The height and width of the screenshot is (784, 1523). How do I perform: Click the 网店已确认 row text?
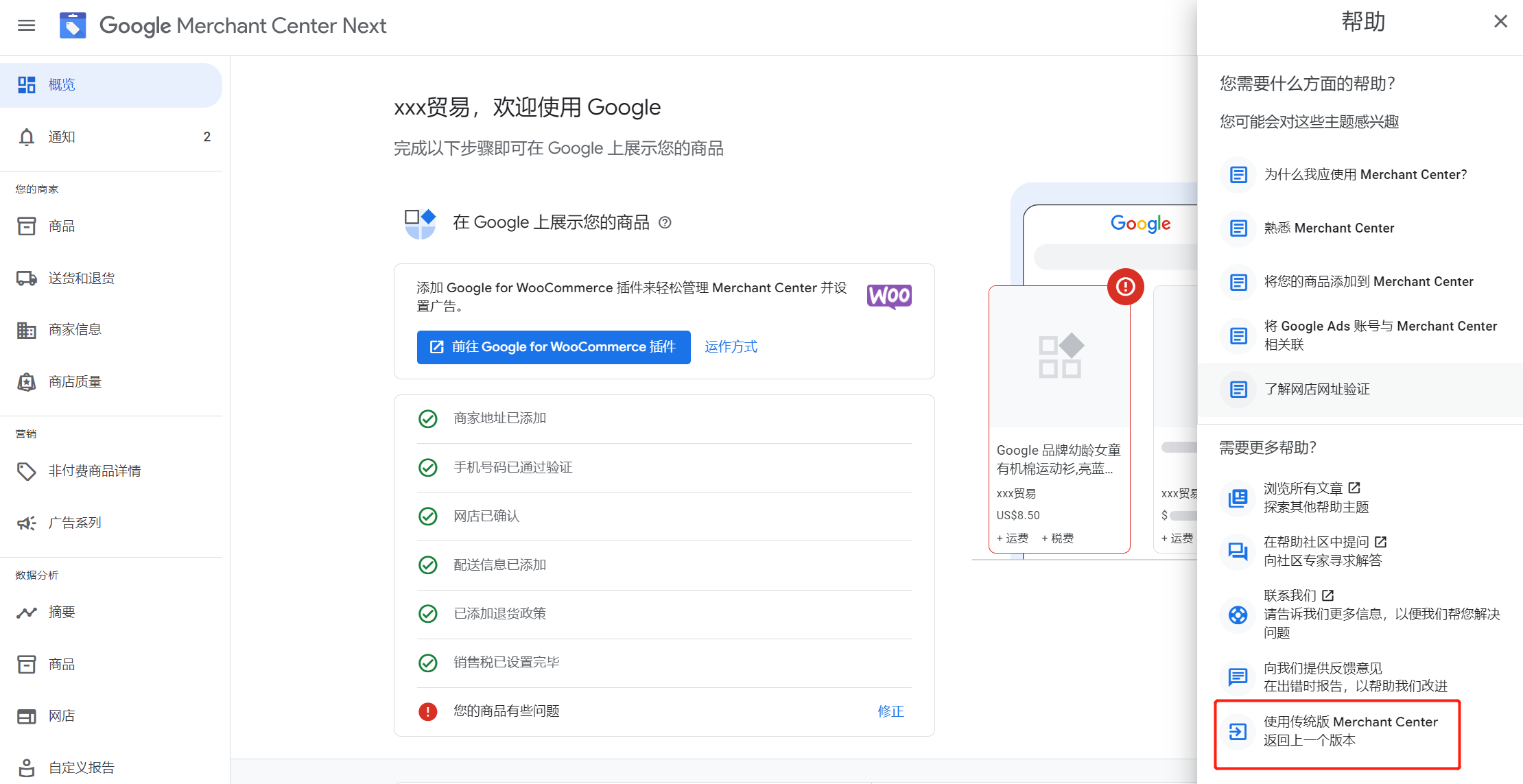click(x=486, y=516)
